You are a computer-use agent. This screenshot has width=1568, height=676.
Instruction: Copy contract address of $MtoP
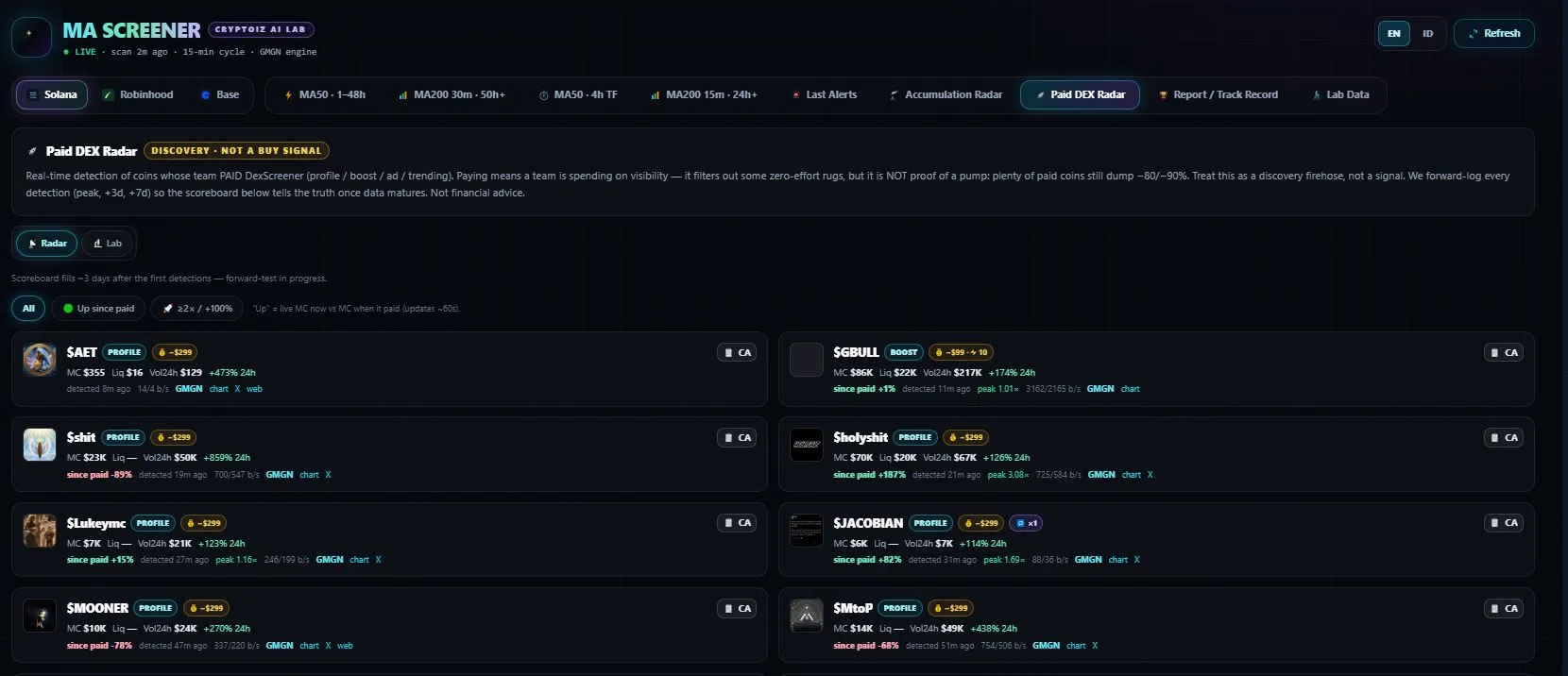coord(1504,609)
